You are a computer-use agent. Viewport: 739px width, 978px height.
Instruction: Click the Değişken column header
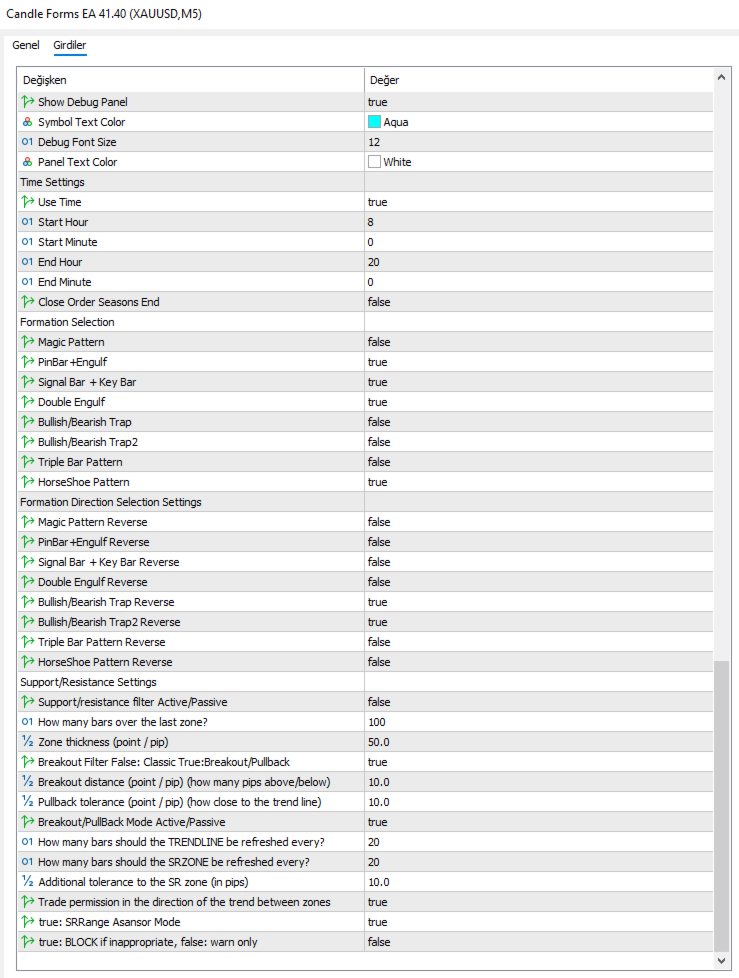[190, 80]
